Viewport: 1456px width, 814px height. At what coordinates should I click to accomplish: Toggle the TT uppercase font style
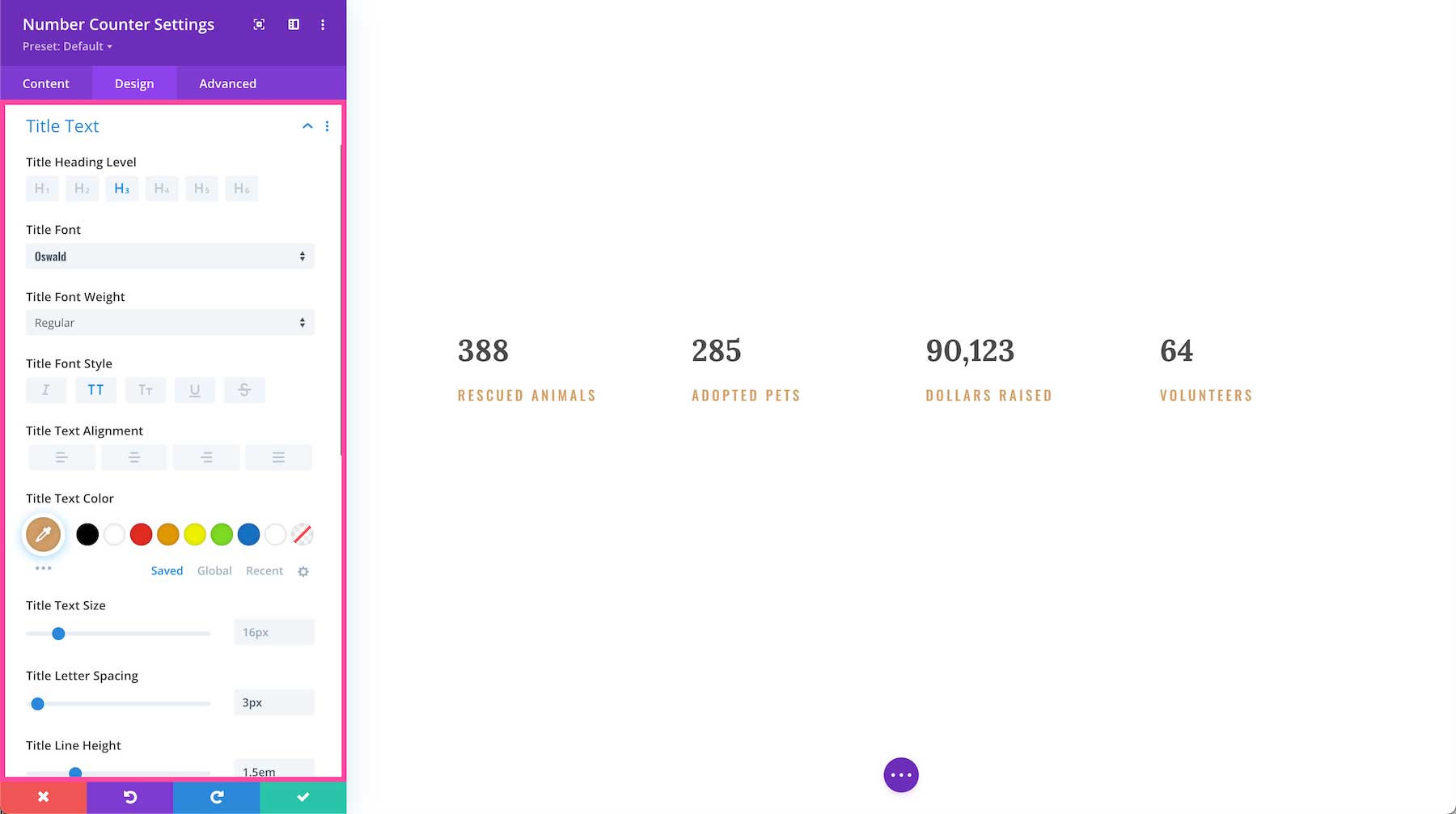(95, 389)
